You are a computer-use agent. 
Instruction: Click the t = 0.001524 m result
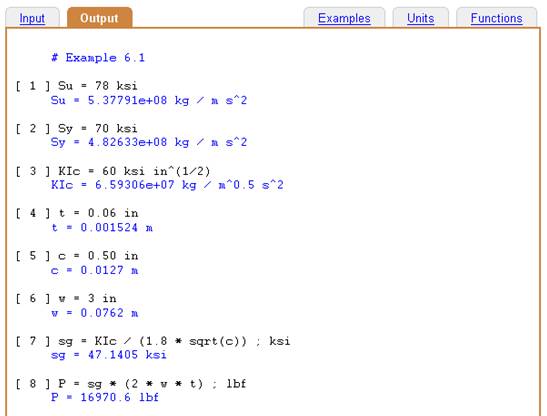pyautogui.click(x=102, y=228)
